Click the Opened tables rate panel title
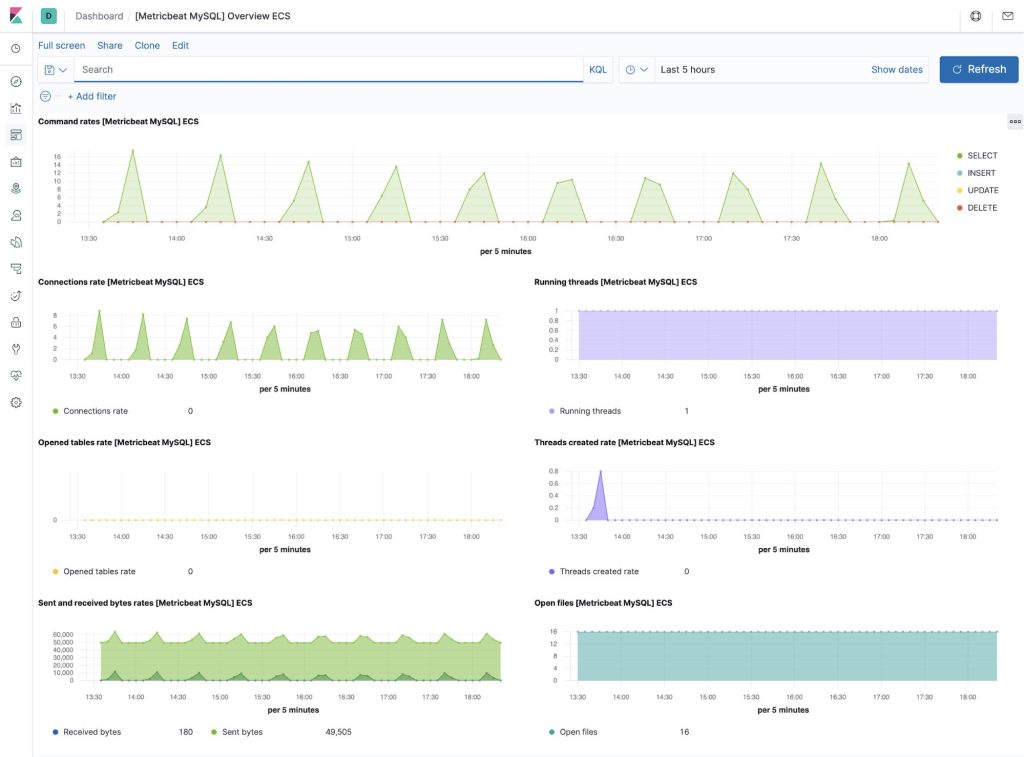This screenshot has width=1024, height=757. pos(124,443)
